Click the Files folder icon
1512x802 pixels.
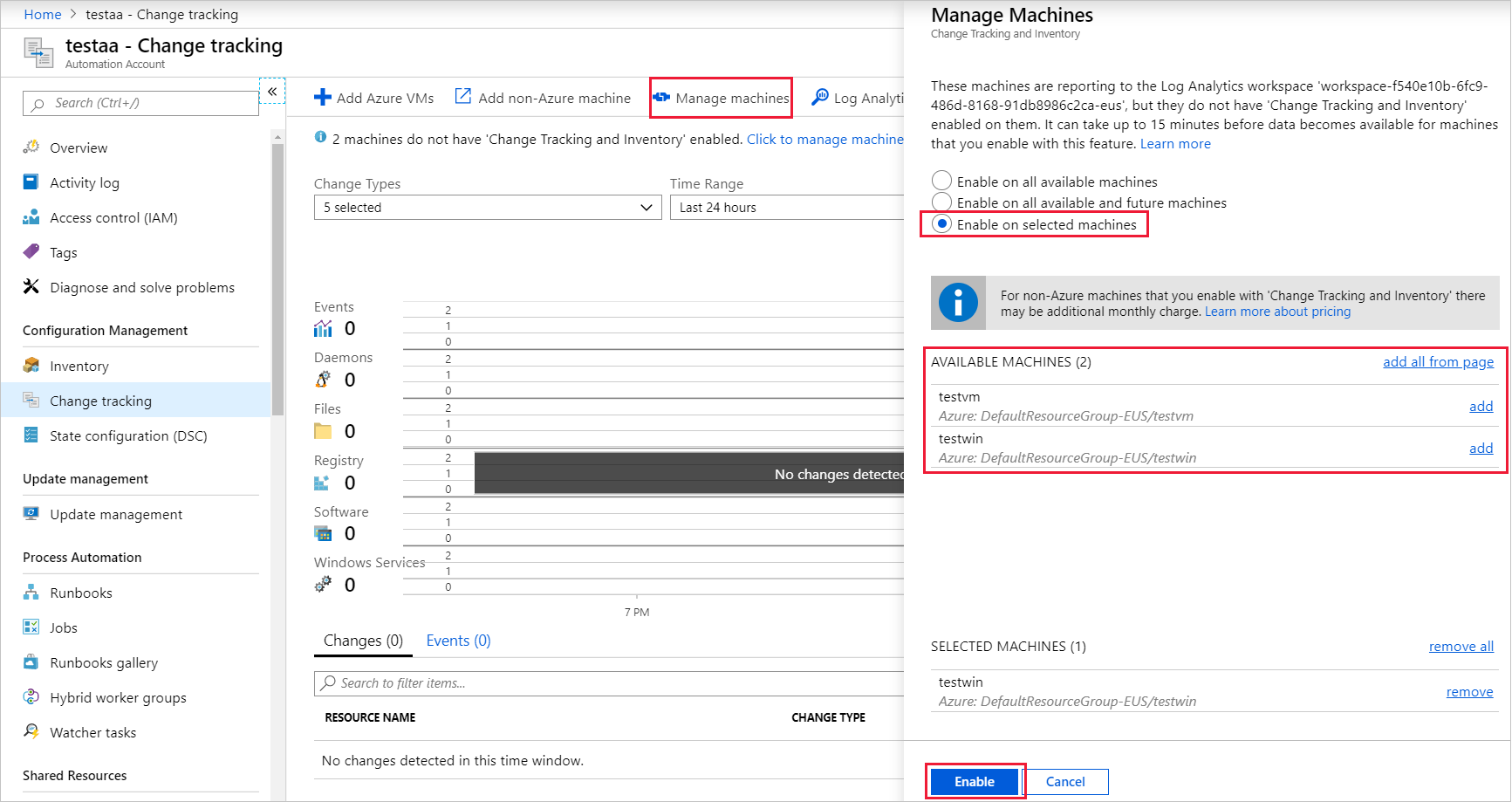click(x=323, y=430)
